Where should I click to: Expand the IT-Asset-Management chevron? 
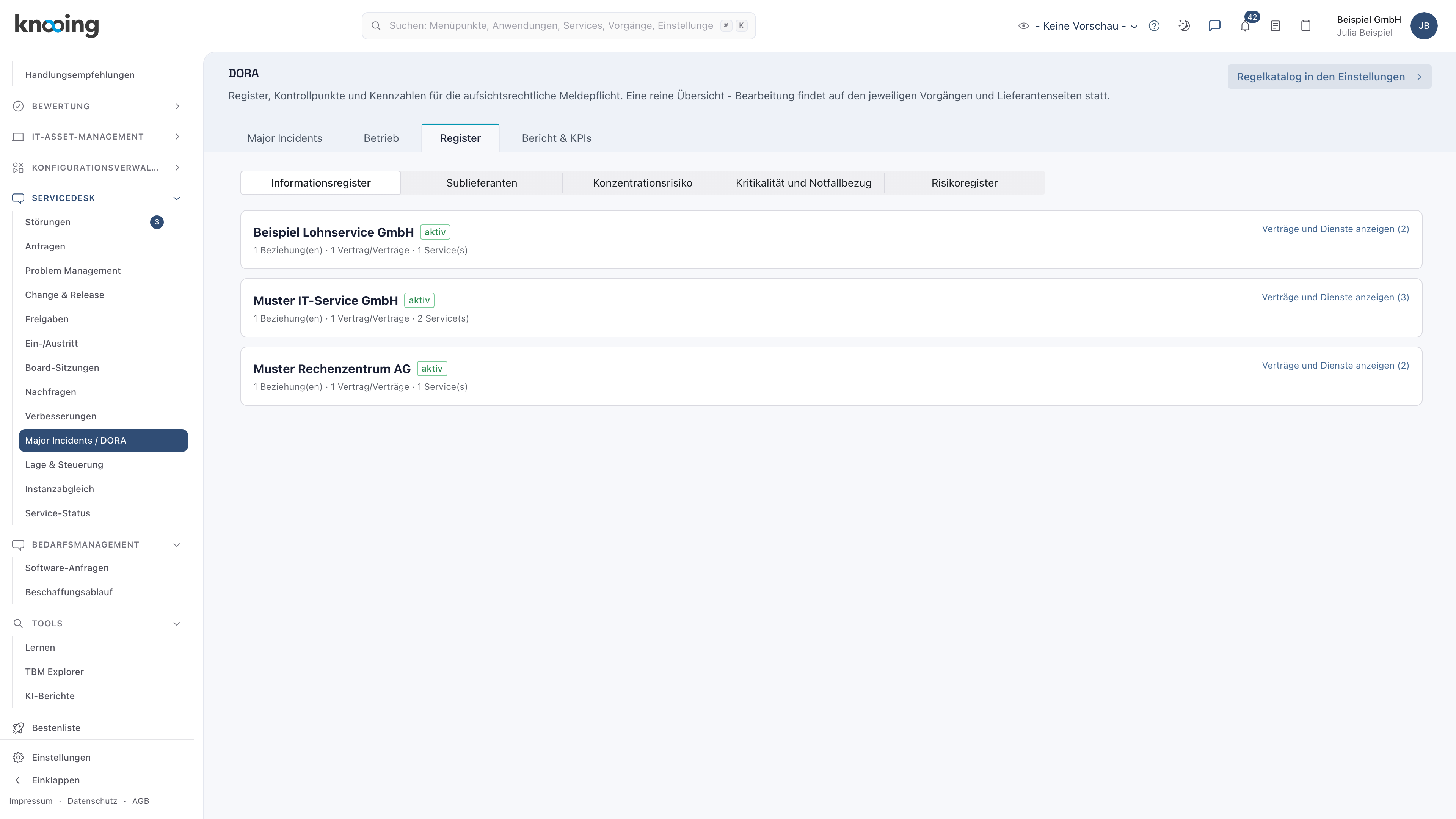pos(177,137)
